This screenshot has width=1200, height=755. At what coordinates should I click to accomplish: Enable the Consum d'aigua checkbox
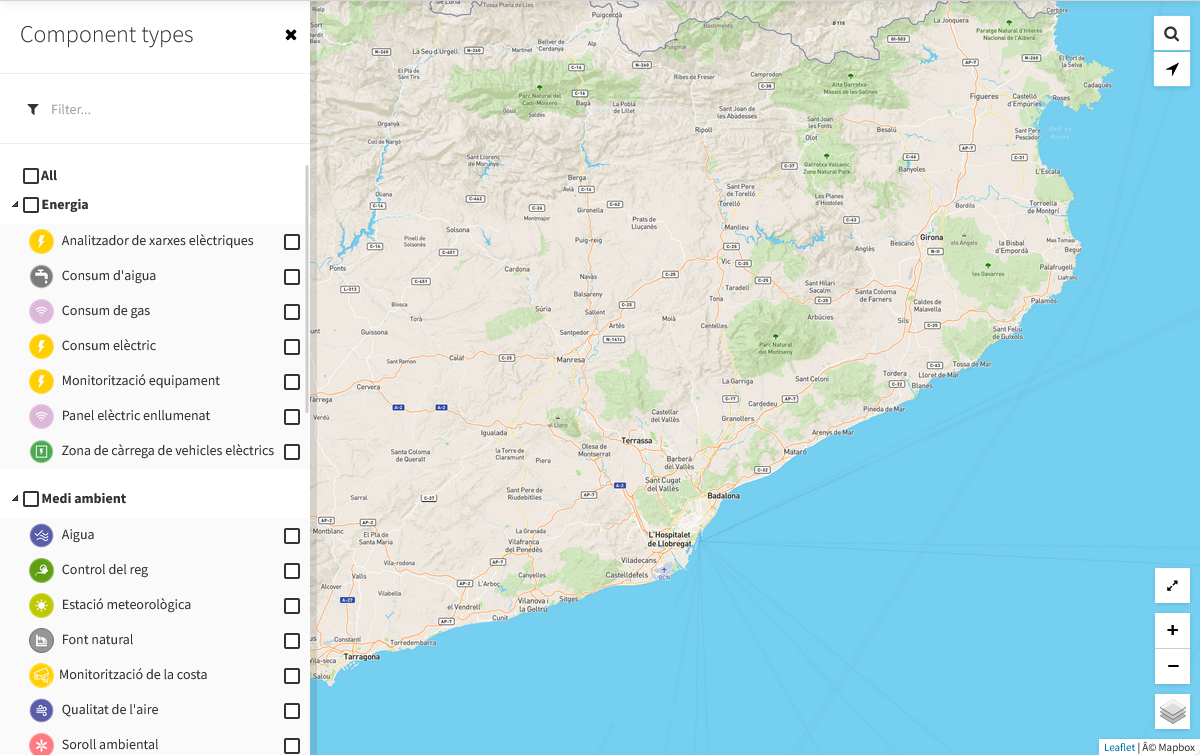point(292,277)
